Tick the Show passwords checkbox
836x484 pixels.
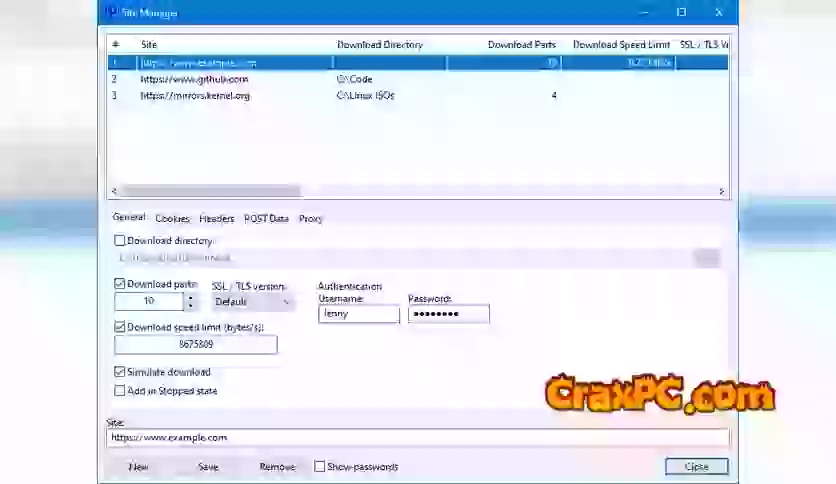319,466
